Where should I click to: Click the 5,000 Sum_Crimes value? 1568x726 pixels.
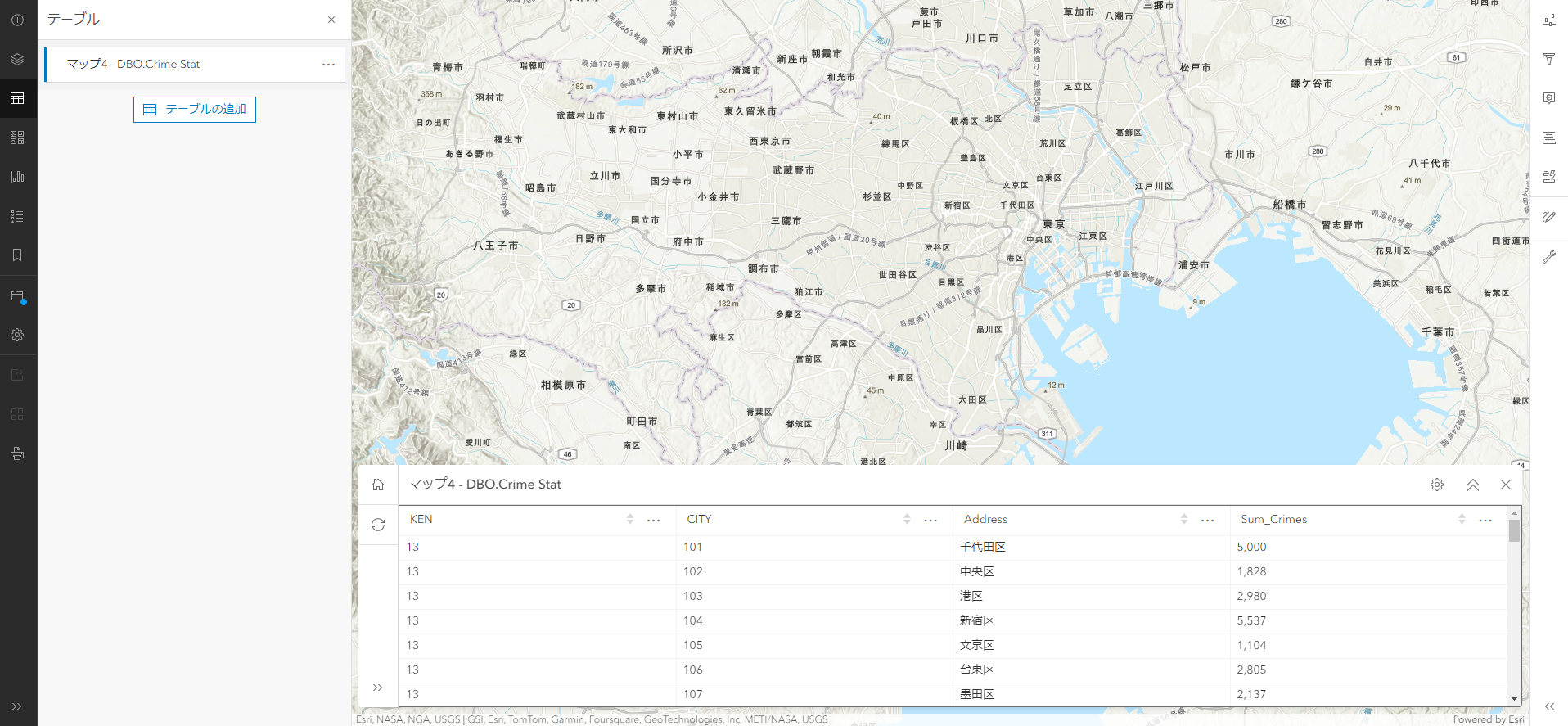pyautogui.click(x=1251, y=547)
